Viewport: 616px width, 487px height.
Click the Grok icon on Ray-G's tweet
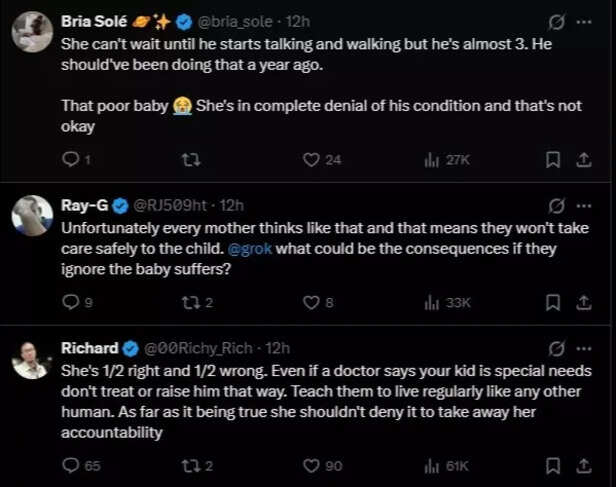click(x=555, y=204)
